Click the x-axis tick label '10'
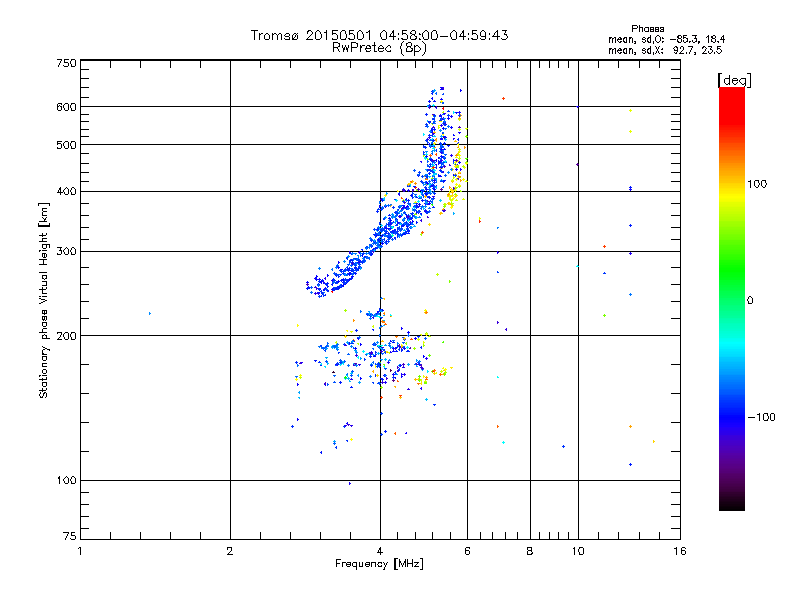This screenshot has width=800, height=600. tap(578, 551)
